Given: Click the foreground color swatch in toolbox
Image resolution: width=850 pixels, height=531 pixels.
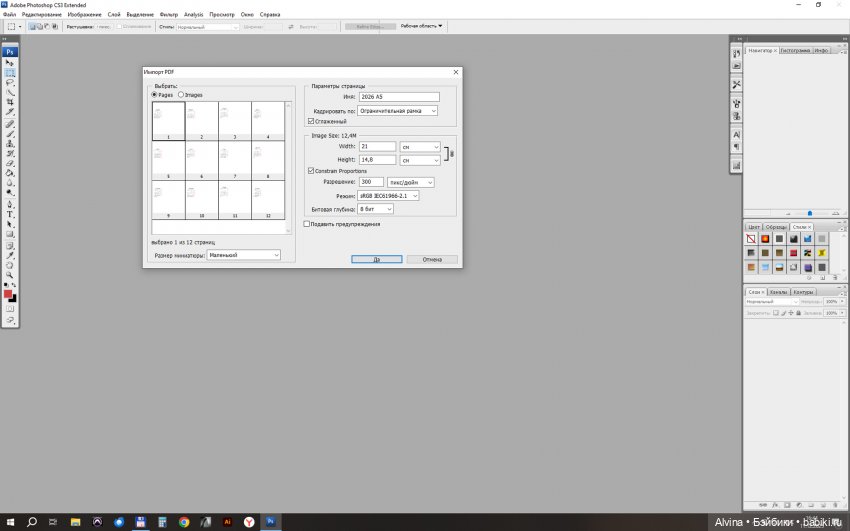Looking at the screenshot, I should [9, 294].
